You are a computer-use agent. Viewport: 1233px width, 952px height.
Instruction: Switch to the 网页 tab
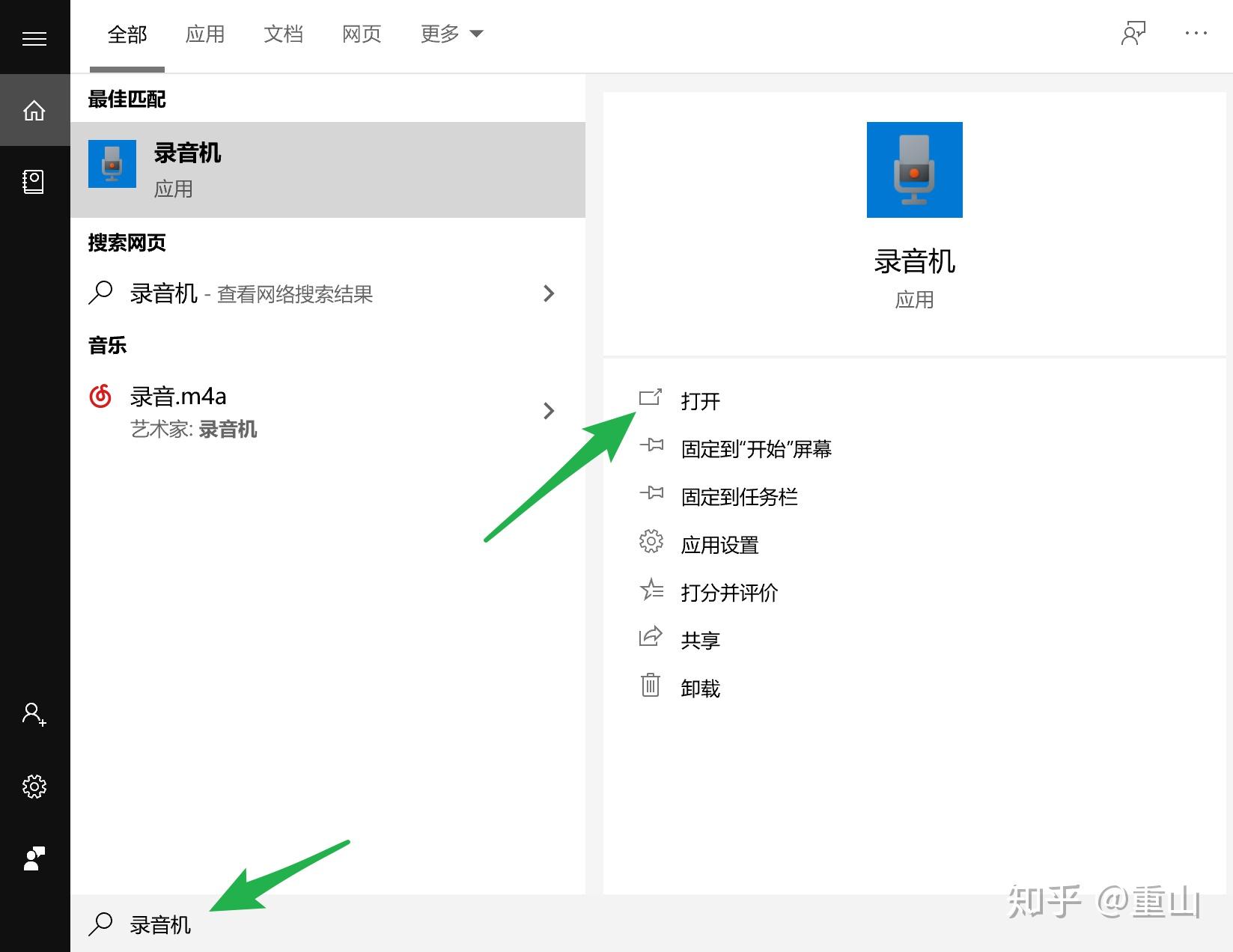click(362, 34)
